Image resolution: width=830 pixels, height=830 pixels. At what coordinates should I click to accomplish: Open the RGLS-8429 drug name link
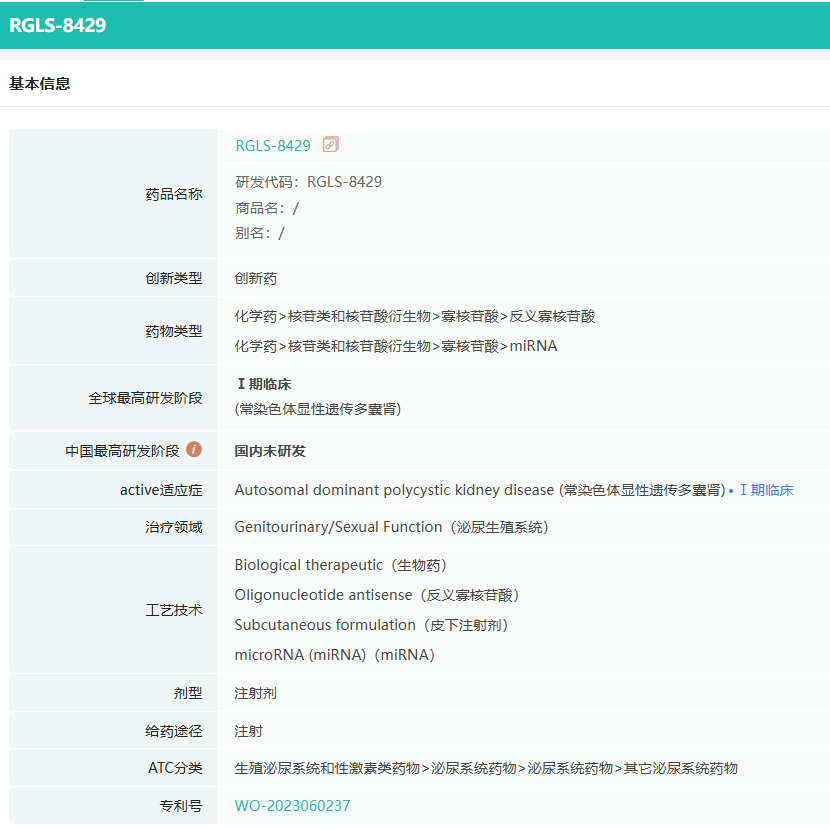coord(273,146)
